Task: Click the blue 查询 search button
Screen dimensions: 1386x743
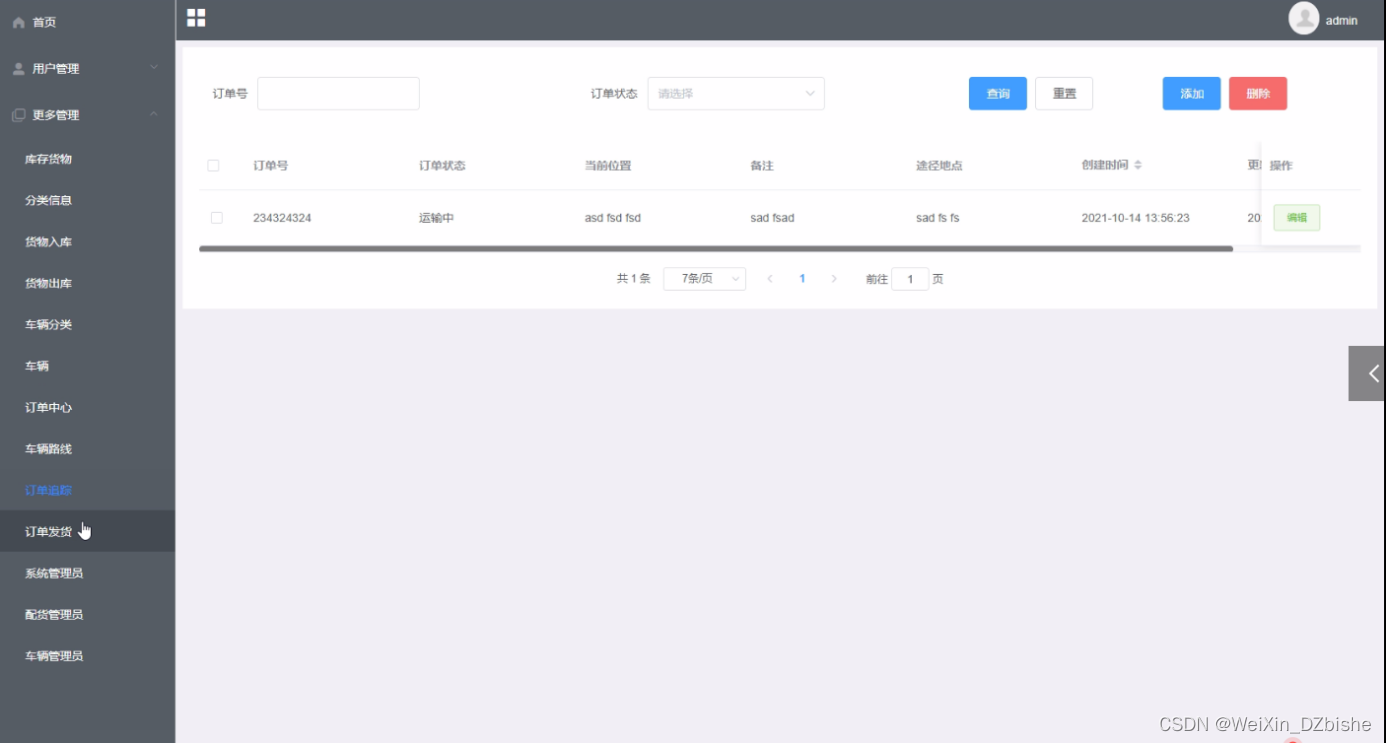Action: pos(998,93)
